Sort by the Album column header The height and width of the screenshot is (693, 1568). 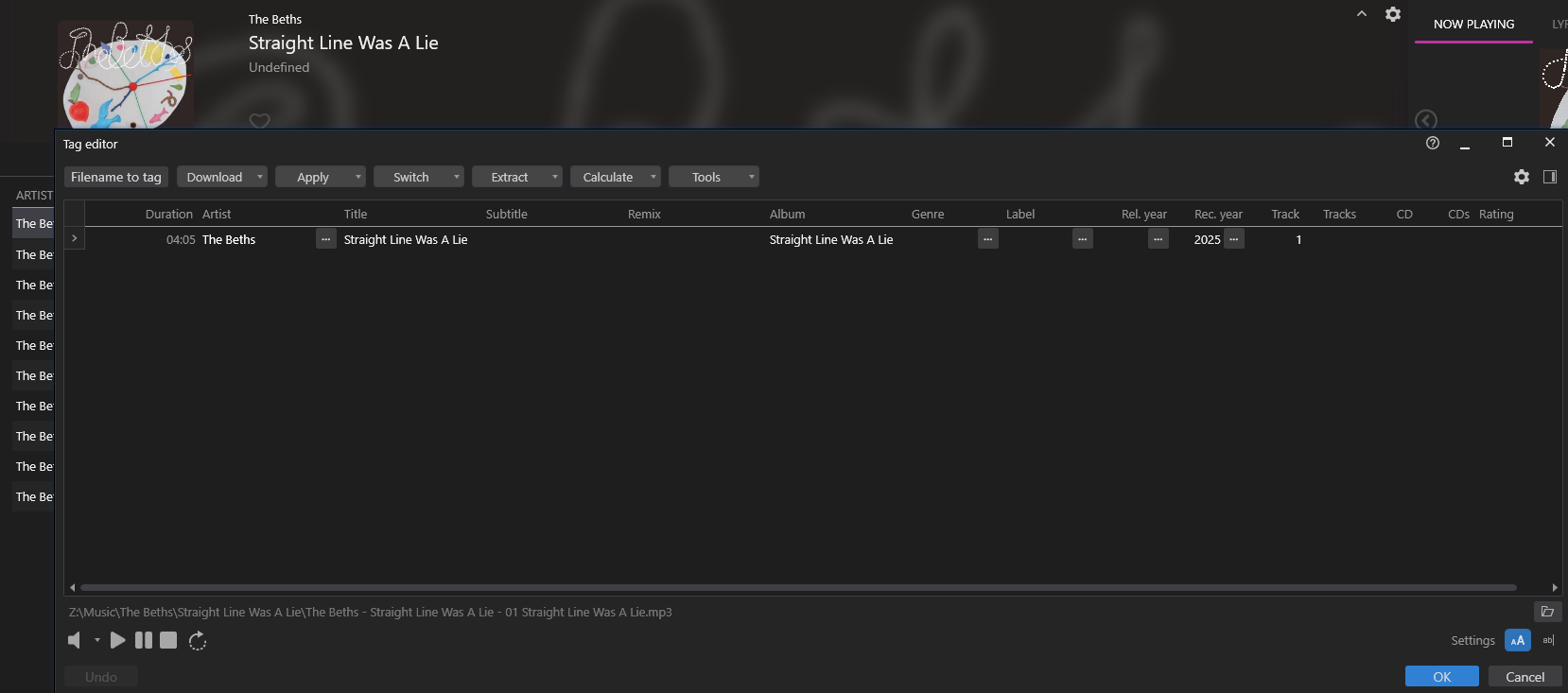point(788,214)
